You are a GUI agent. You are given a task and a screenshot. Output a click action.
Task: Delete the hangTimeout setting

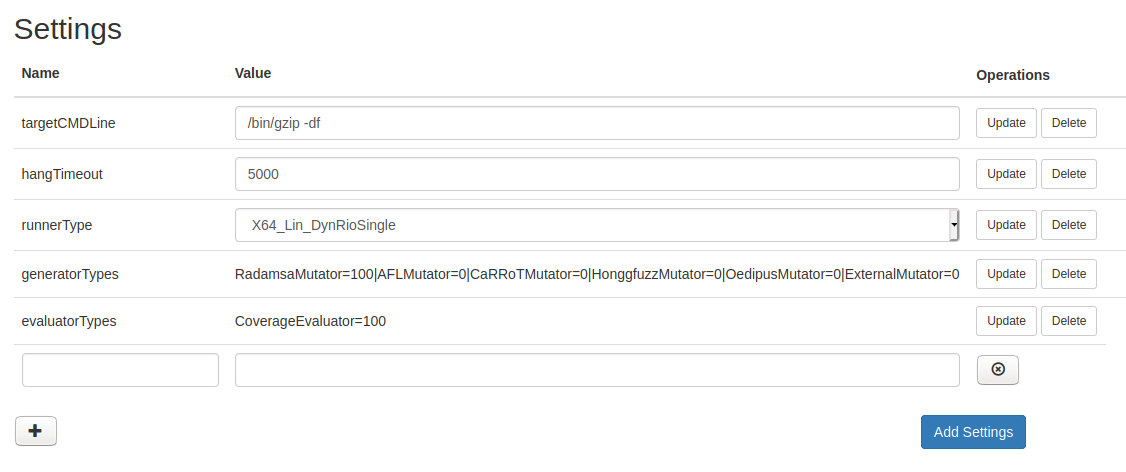[1068, 174]
